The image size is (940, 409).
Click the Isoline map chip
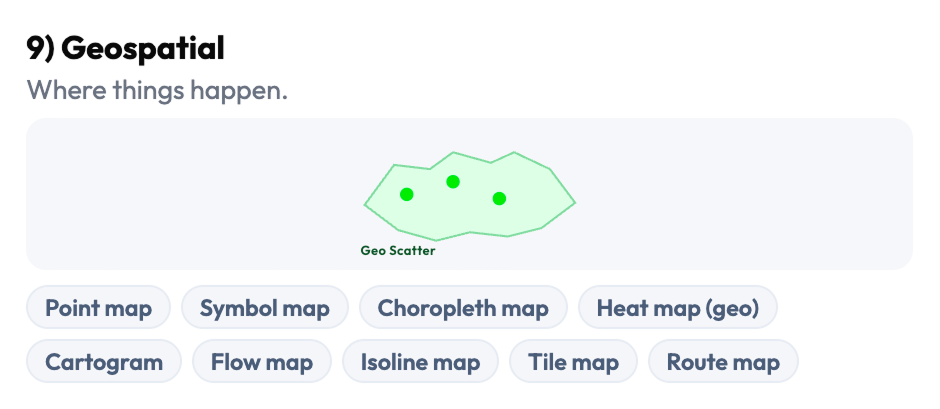coord(421,362)
